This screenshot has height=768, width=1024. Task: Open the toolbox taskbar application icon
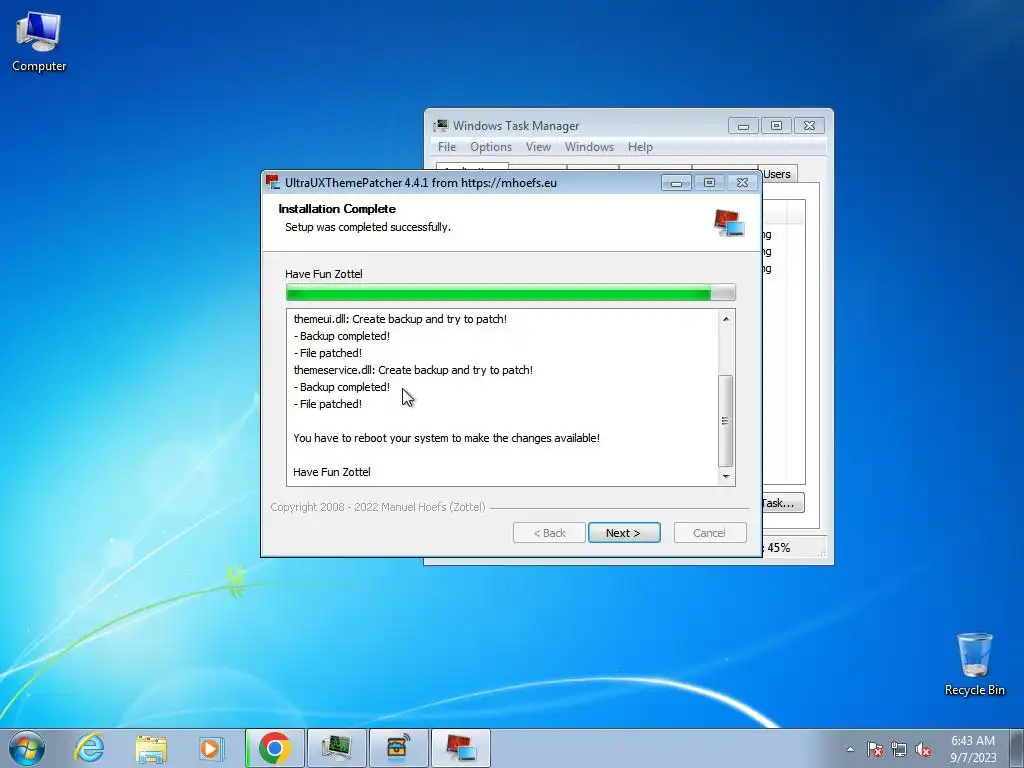(398, 748)
